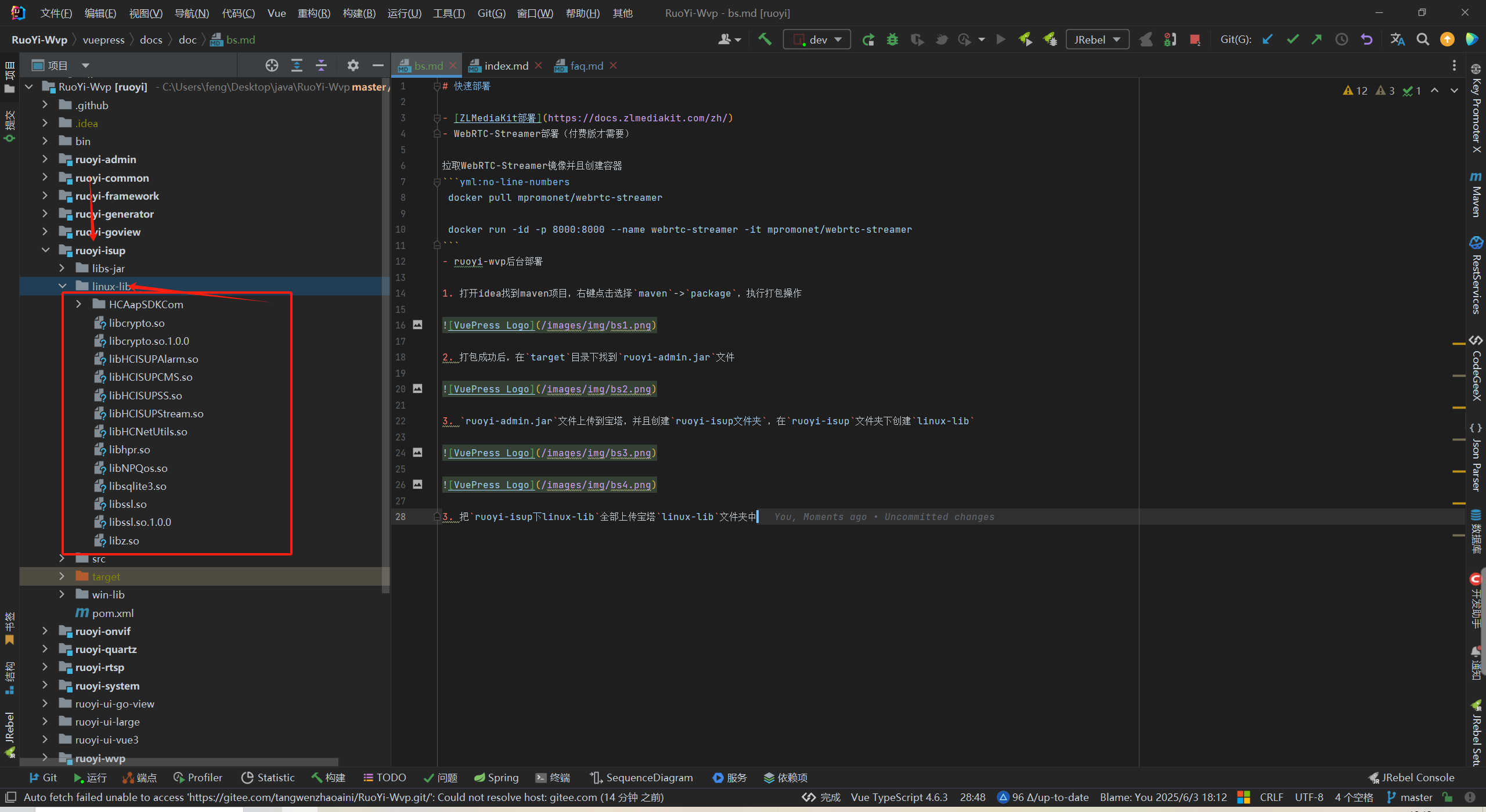Open the JRebel dropdown selector
The height and width of the screenshot is (812, 1486).
click(x=1097, y=39)
